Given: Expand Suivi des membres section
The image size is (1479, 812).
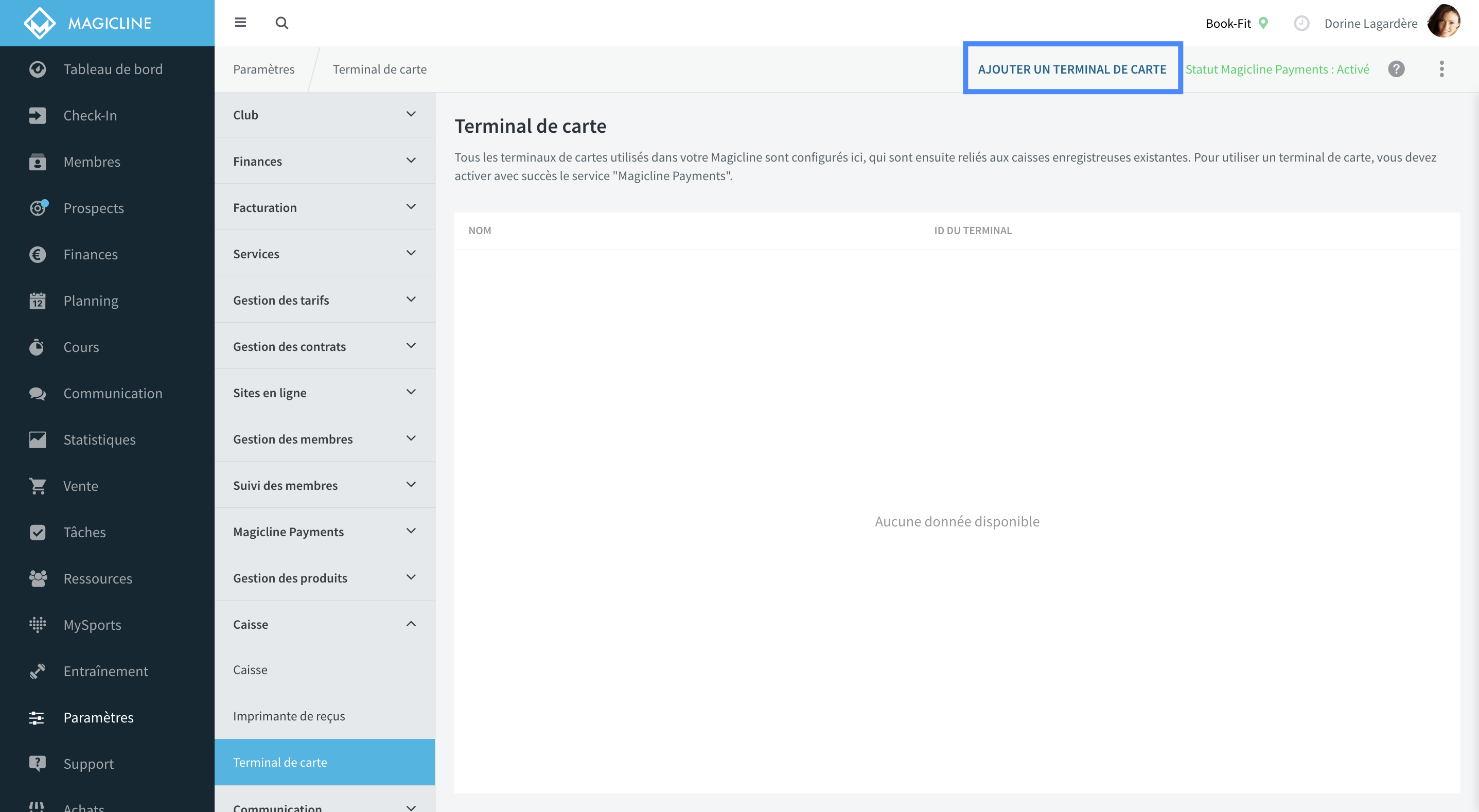Looking at the screenshot, I should click(324, 485).
